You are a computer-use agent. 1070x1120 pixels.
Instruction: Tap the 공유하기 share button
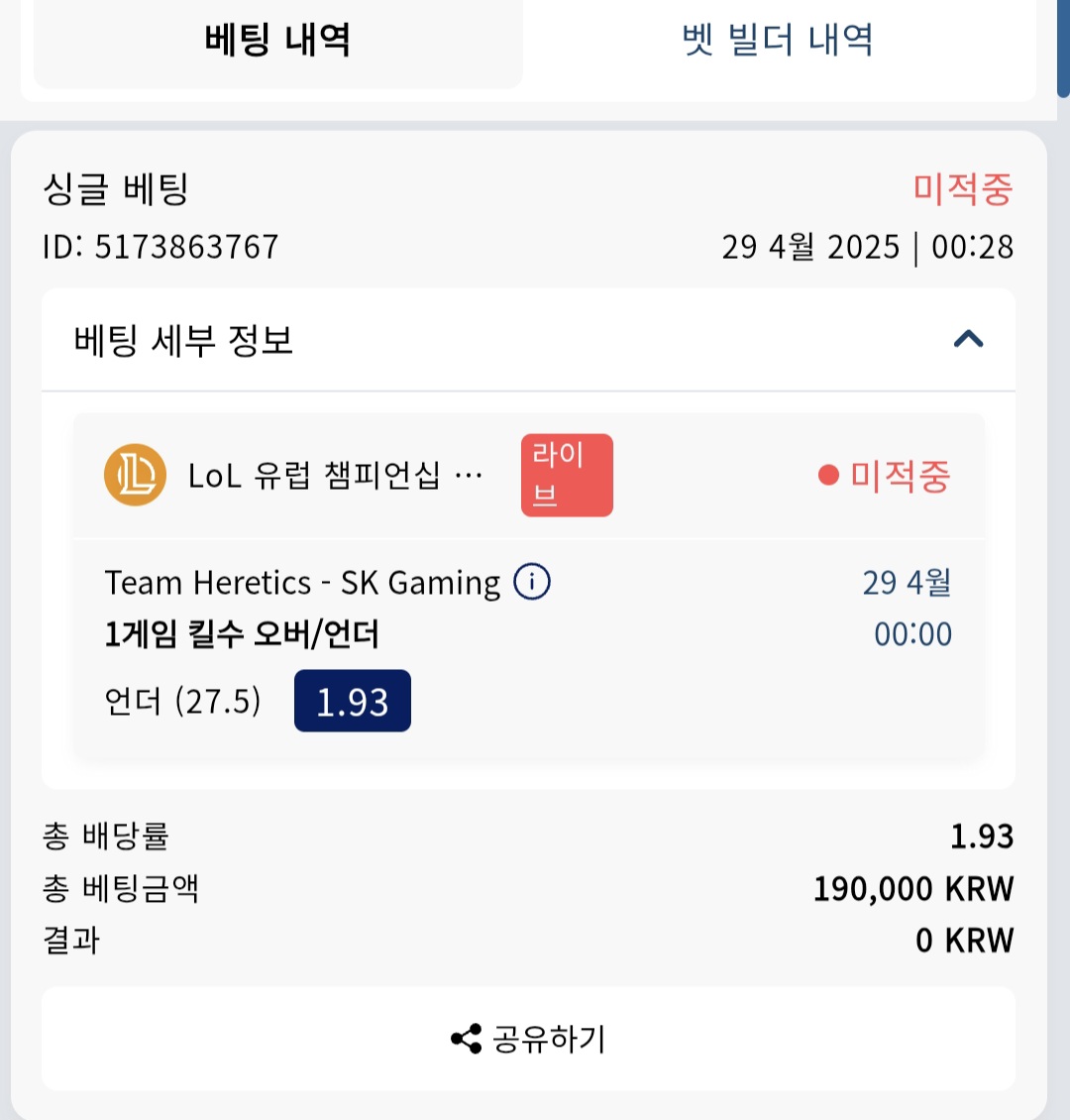click(528, 1039)
